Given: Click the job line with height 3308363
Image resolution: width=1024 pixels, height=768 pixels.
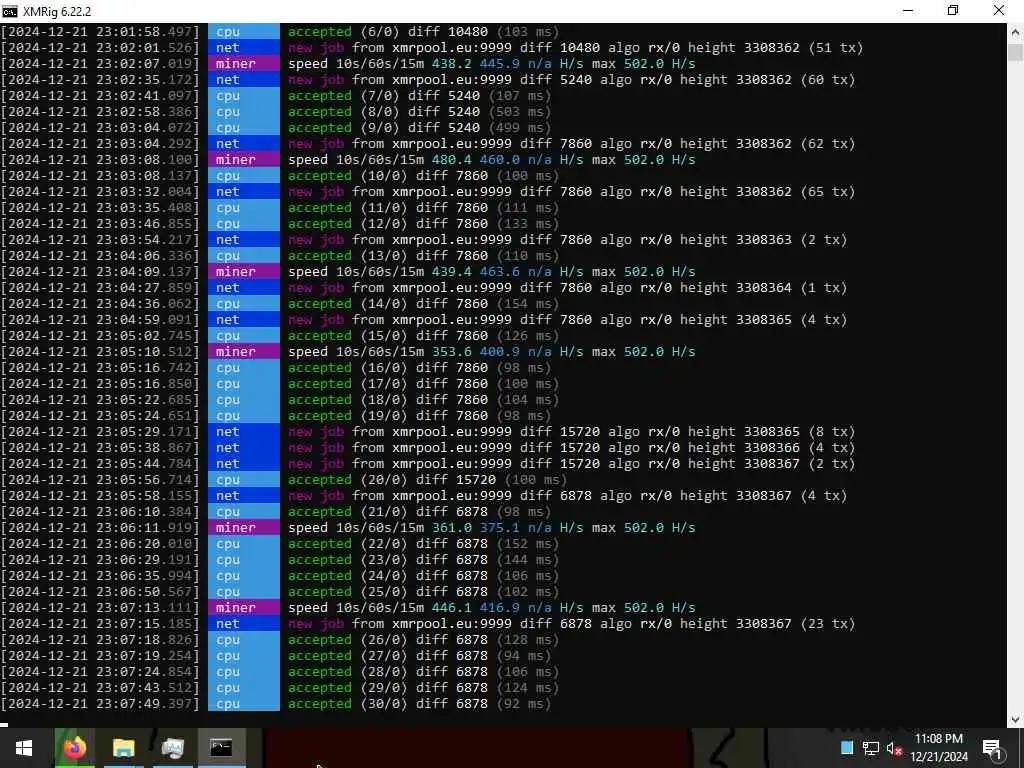Looking at the screenshot, I should 568,240.
